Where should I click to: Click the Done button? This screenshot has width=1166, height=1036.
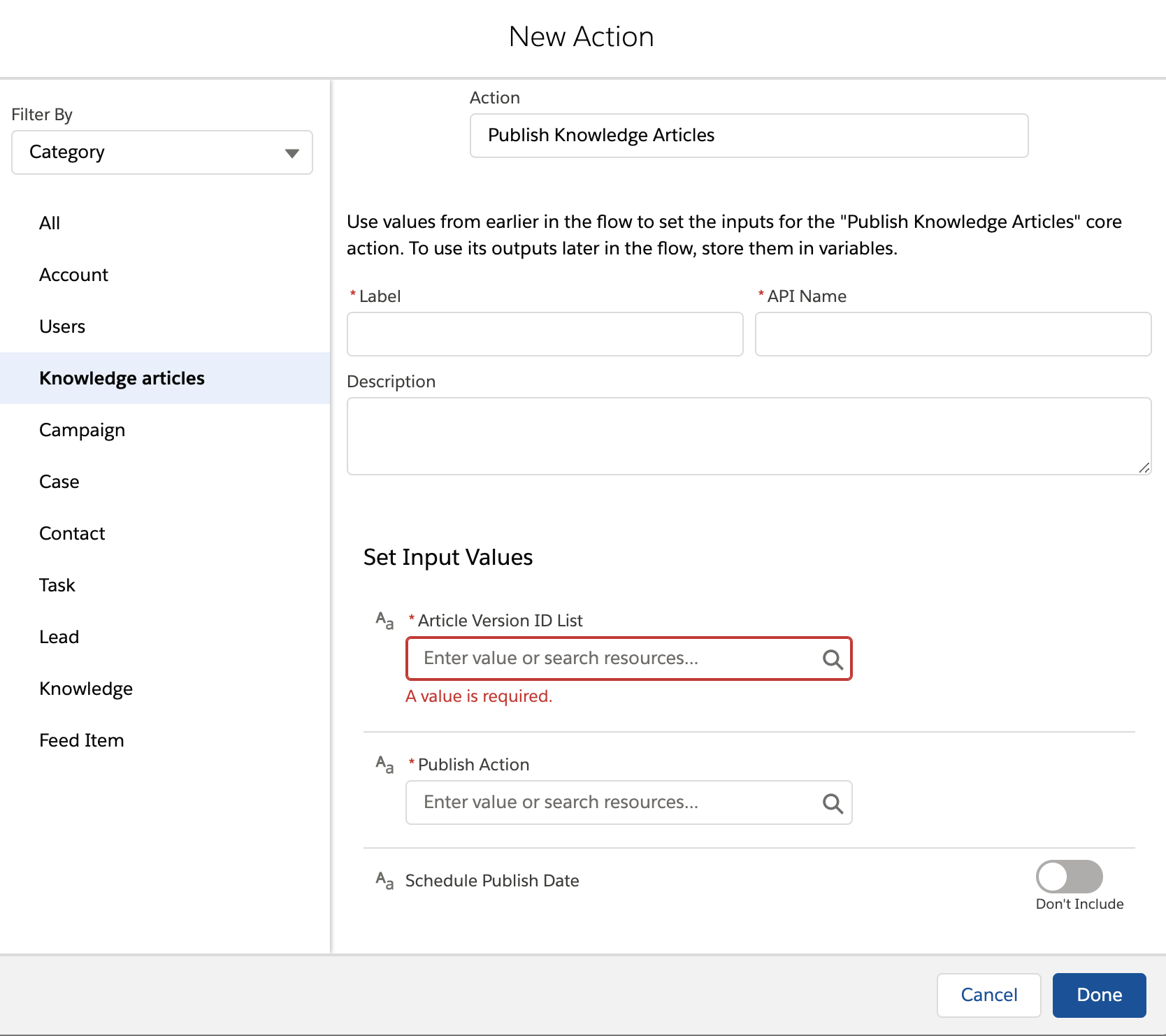[1098, 995]
